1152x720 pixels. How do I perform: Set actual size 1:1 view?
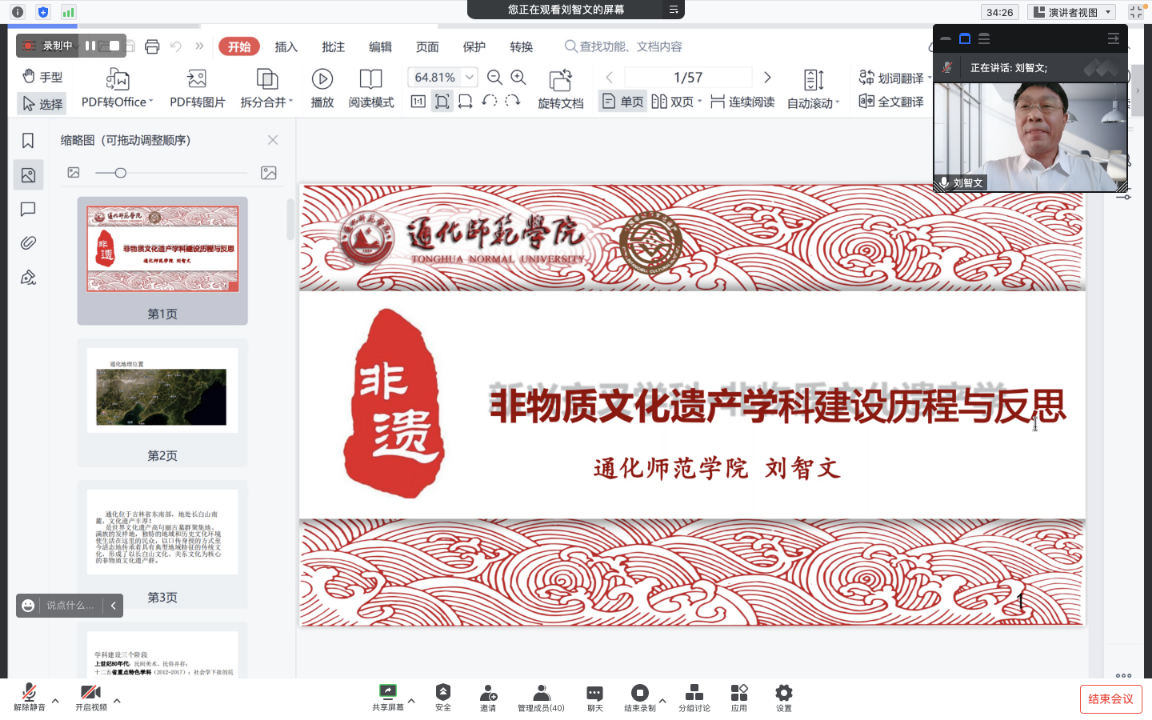coord(418,101)
